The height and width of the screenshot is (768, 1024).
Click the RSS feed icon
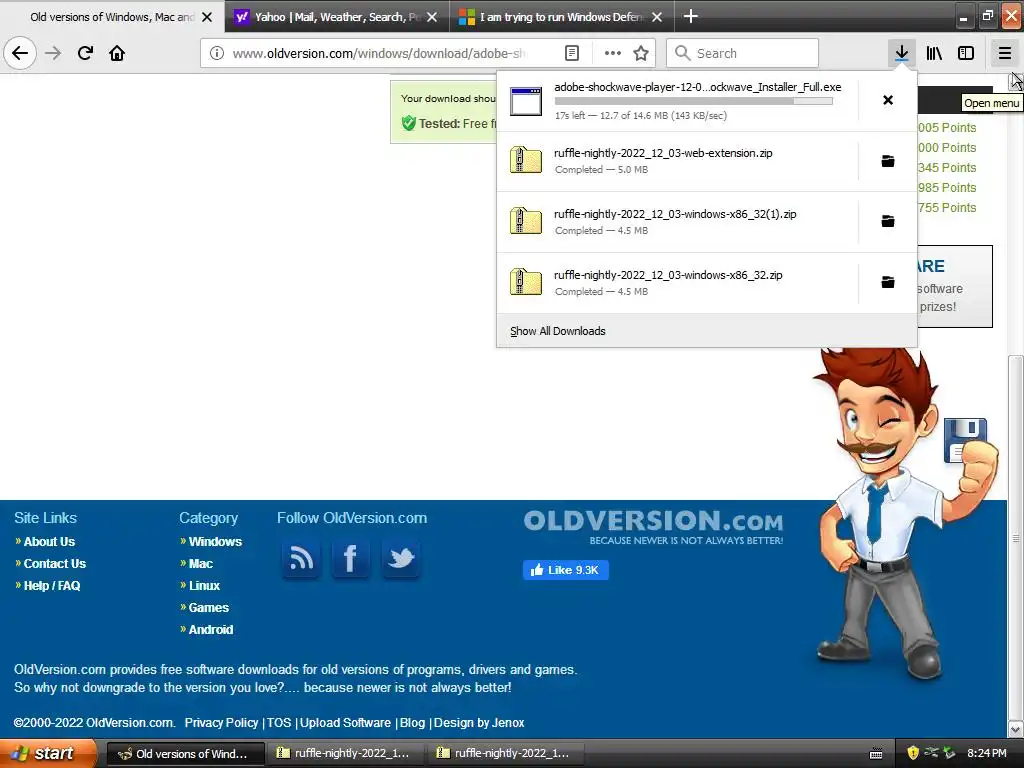tap(300, 559)
